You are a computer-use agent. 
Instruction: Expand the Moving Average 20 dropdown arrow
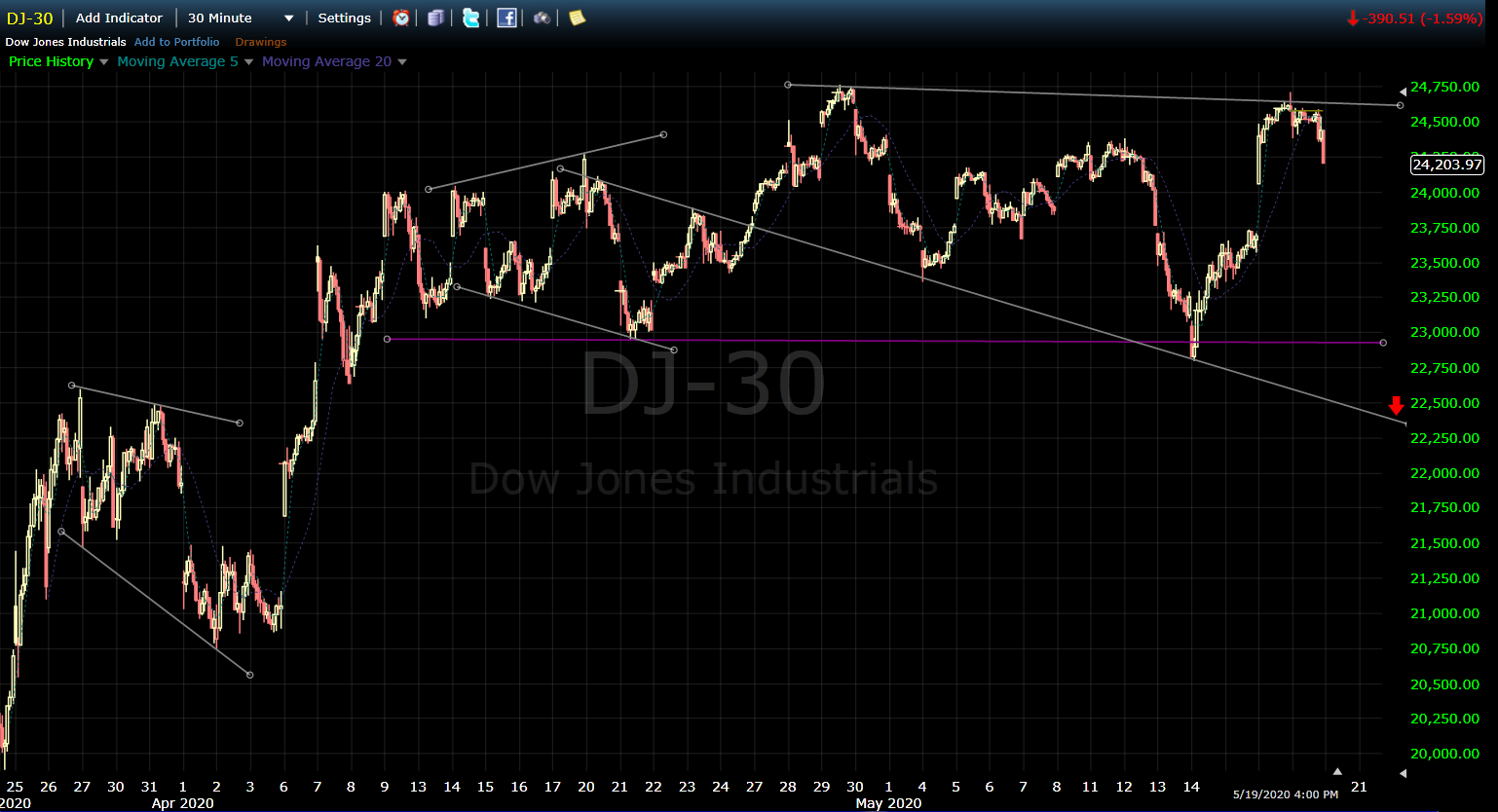pos(402,62)
